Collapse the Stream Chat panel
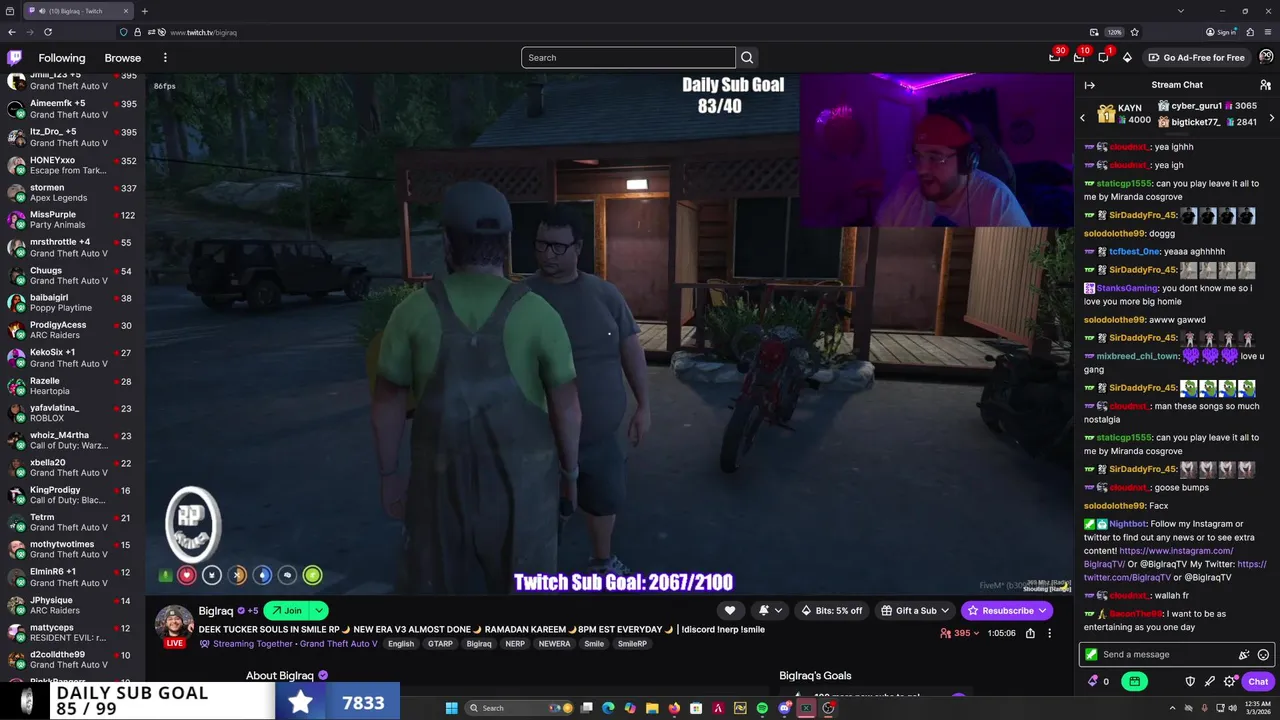 tap(1090, 85)
